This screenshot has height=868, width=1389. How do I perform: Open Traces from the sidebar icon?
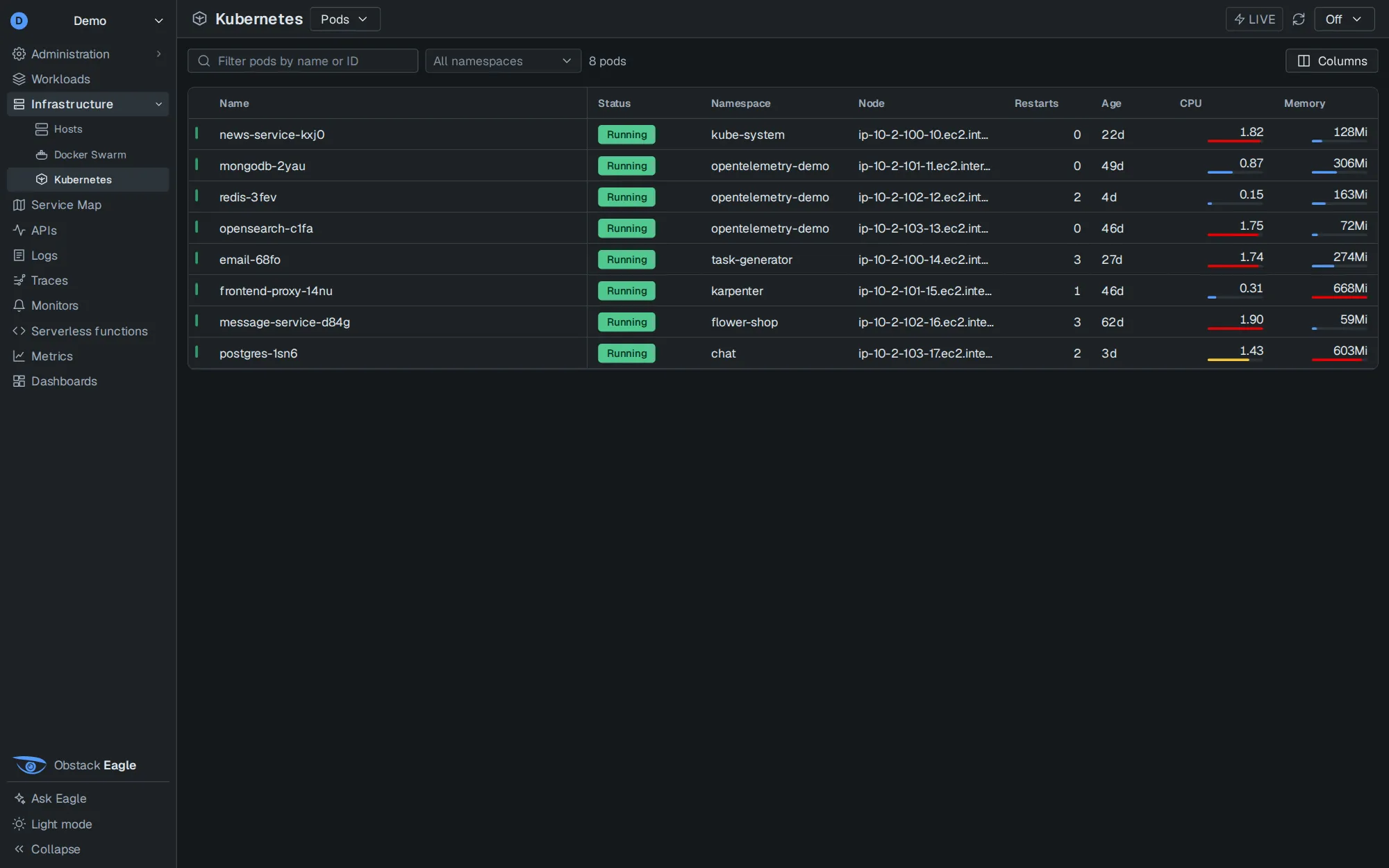(19, 281)
